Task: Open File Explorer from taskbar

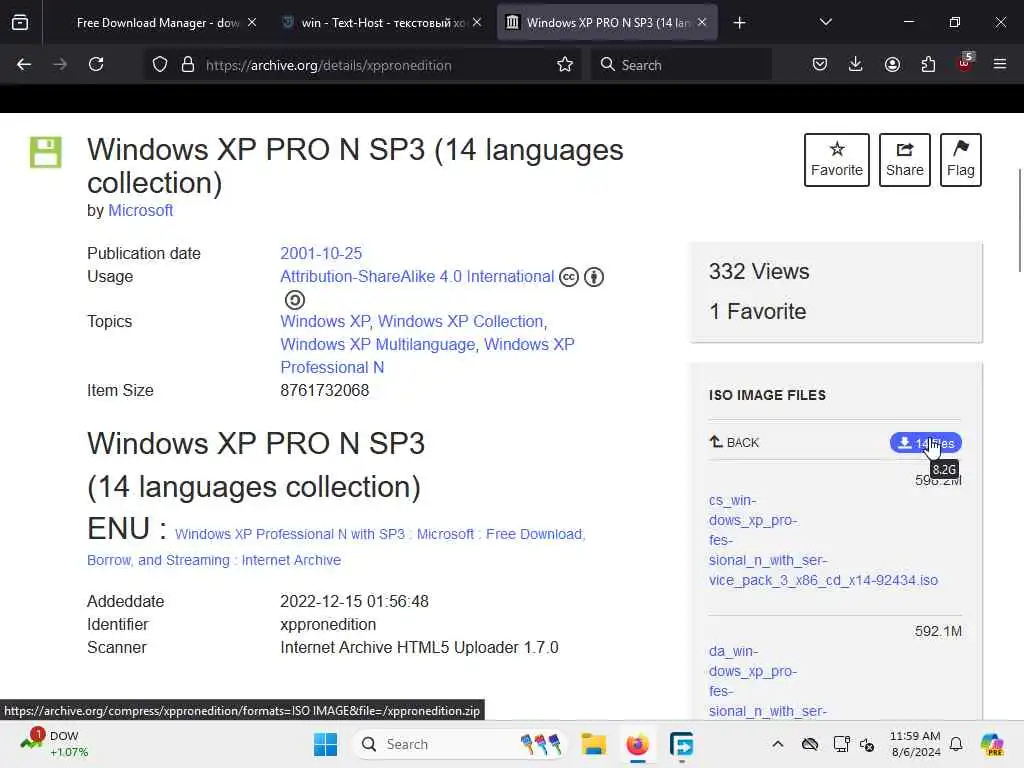Action: coord(594,744)
